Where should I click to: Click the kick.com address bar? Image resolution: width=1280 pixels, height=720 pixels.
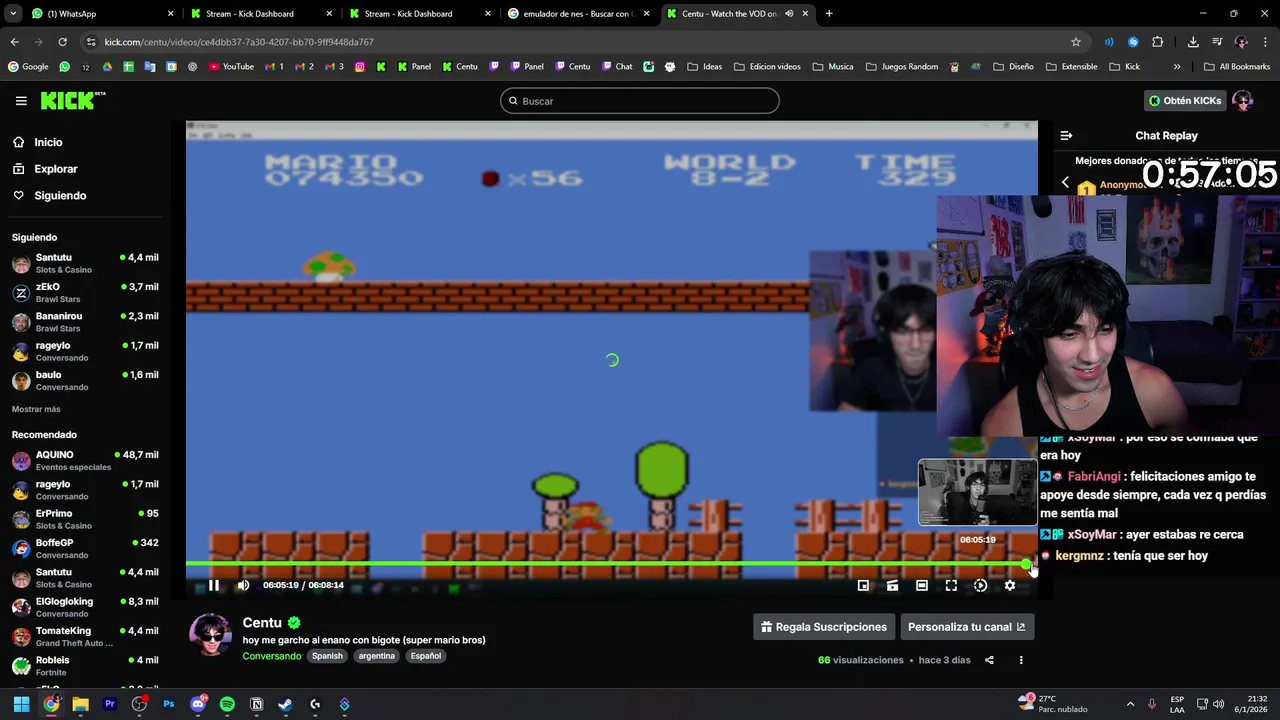click(580, 42)
